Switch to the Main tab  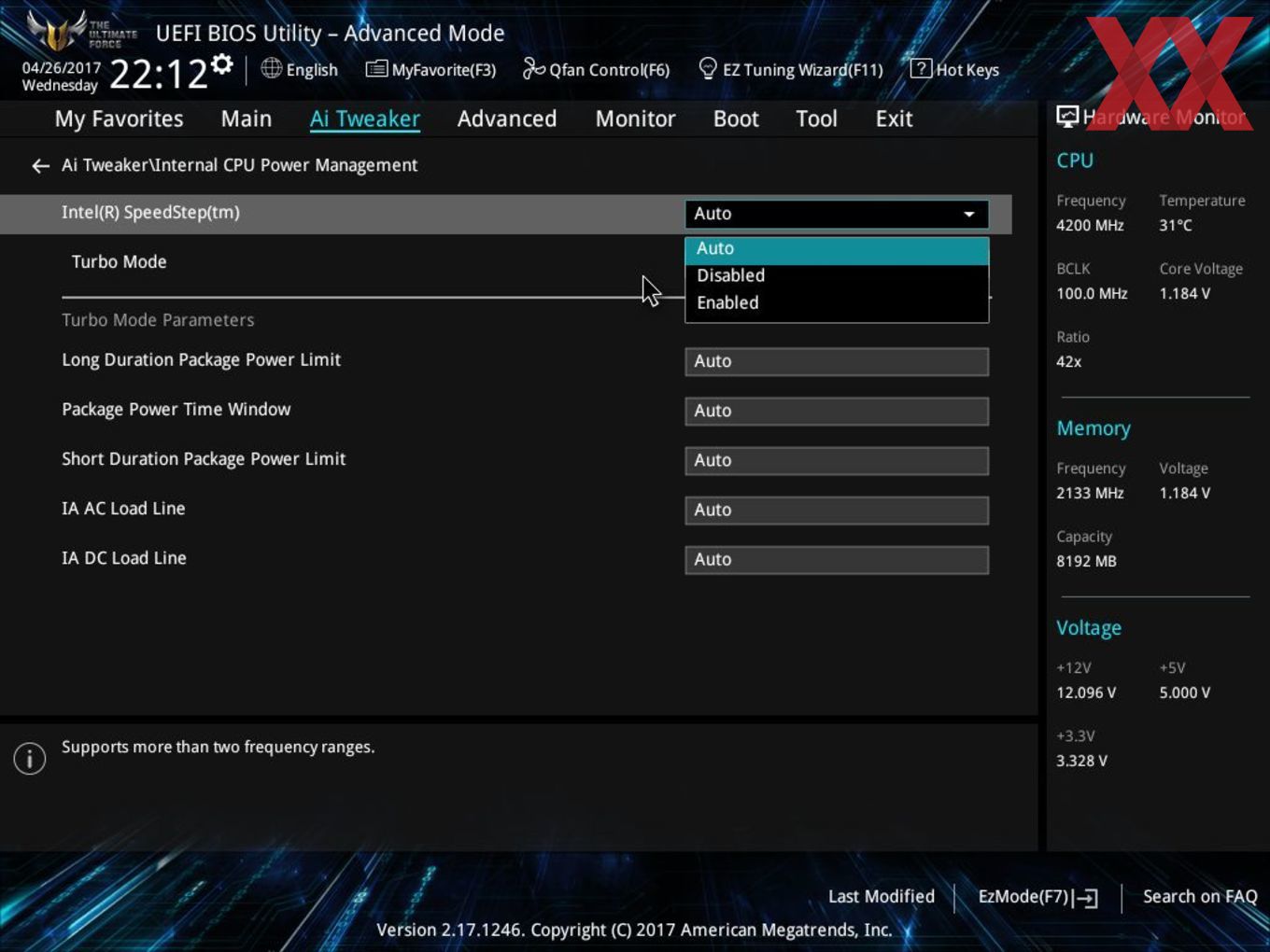coord(247,119)
